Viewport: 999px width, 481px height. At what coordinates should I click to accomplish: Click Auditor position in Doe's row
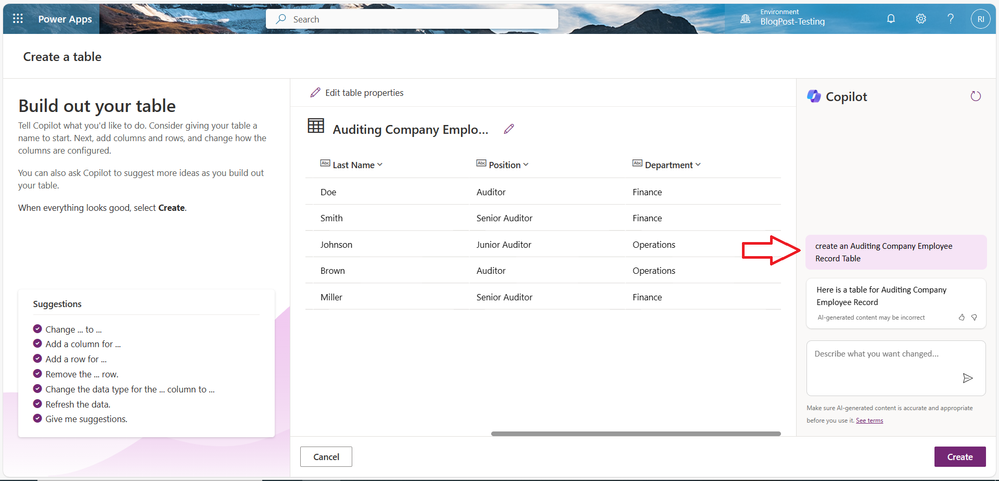click(491, 192)
